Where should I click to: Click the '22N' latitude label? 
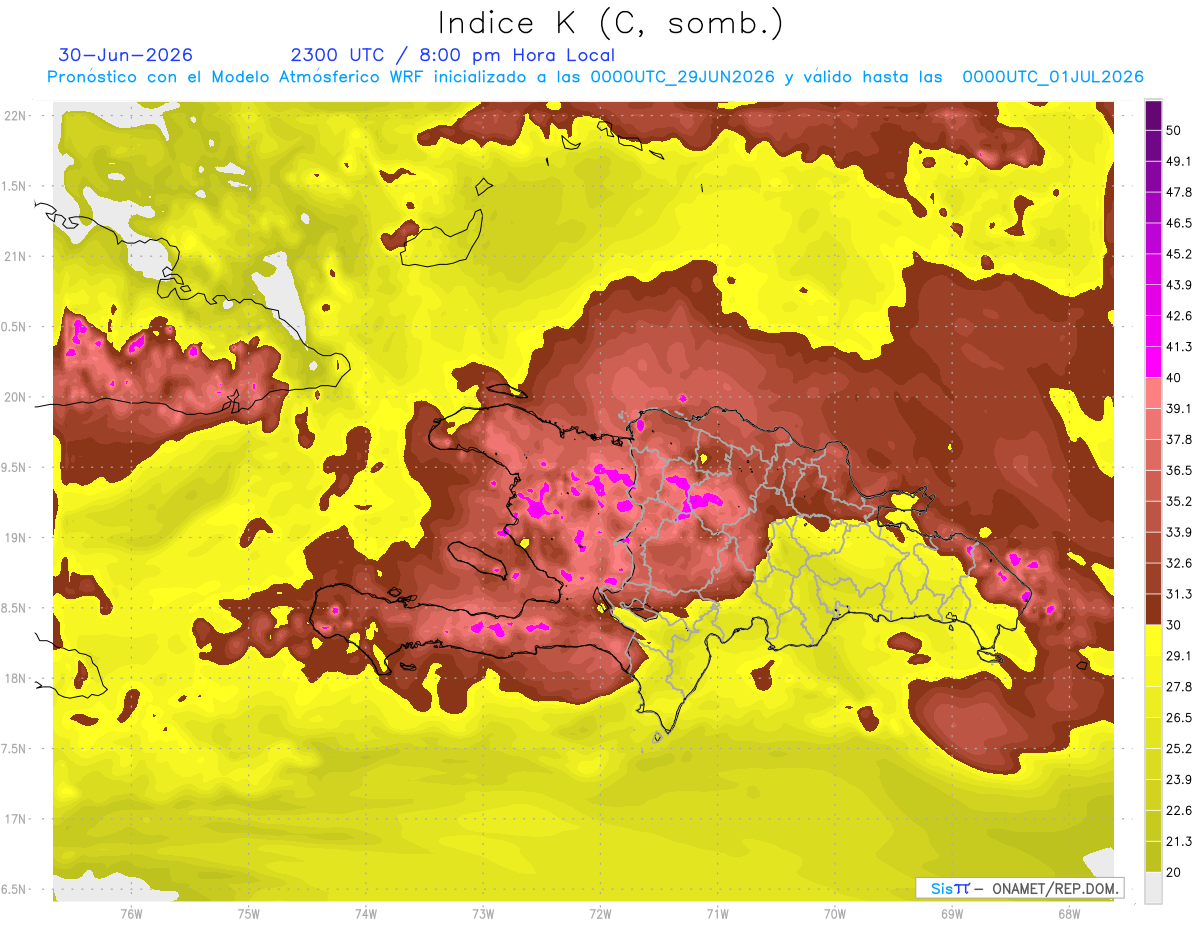tap(14, 115)
